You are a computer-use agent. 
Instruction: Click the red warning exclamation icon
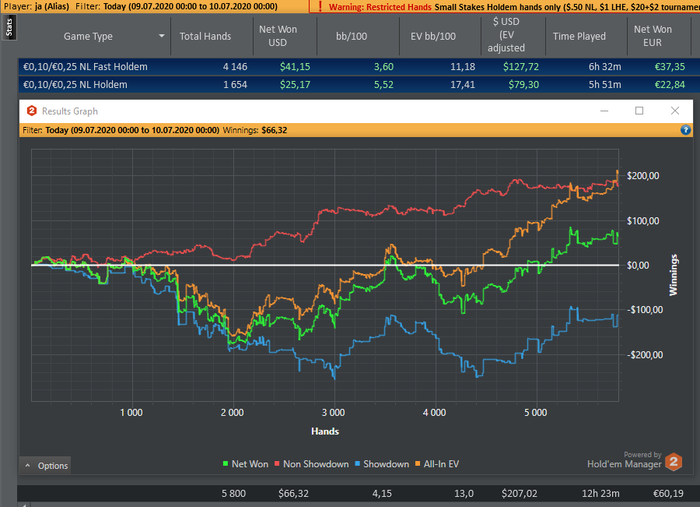coord(320,6)
